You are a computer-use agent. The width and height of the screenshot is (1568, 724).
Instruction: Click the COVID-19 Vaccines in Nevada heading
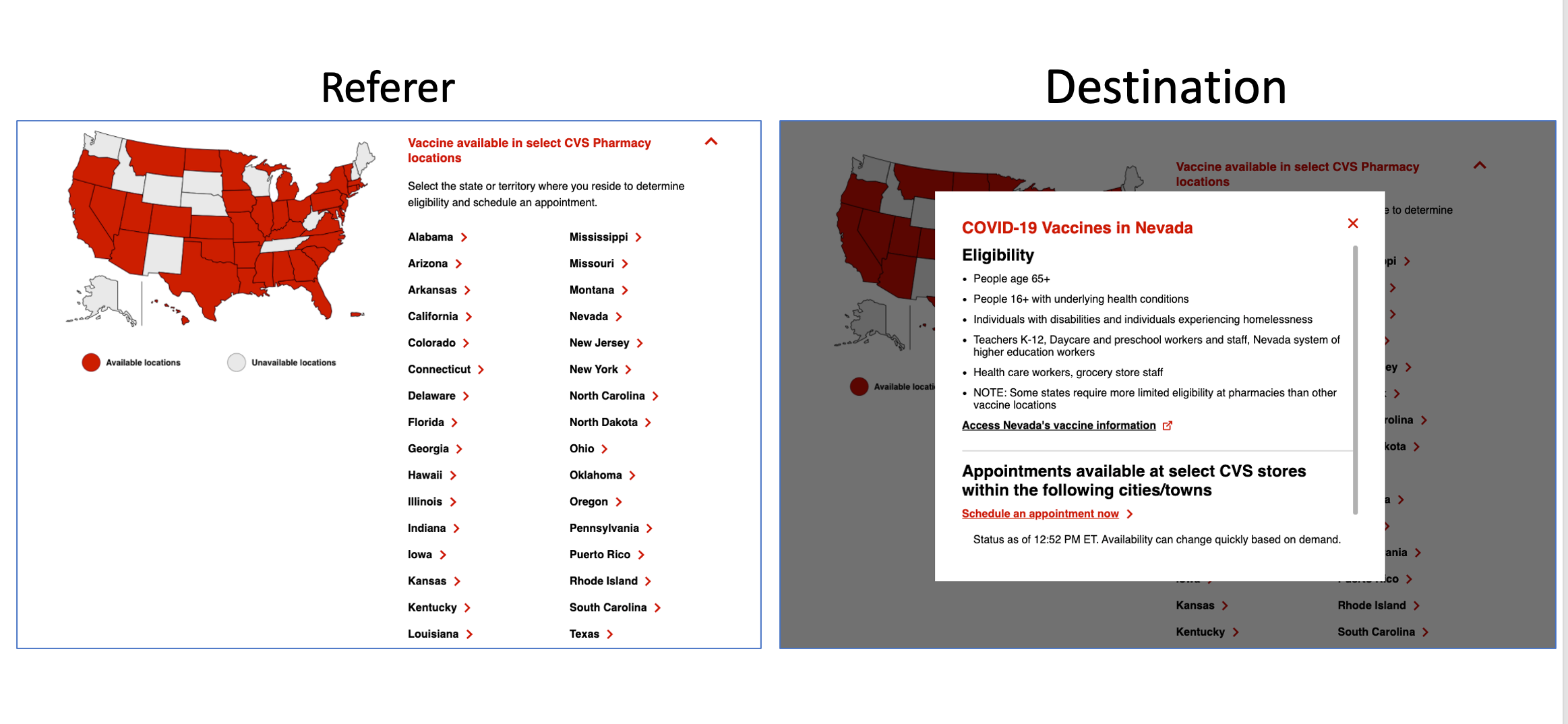(x=1077, y=228)
